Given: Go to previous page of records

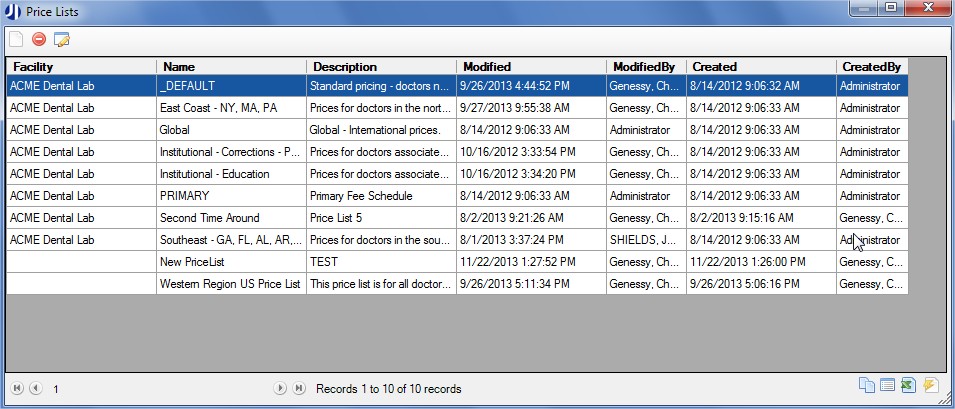Looking at the screenshot, I should pos(35,388).
